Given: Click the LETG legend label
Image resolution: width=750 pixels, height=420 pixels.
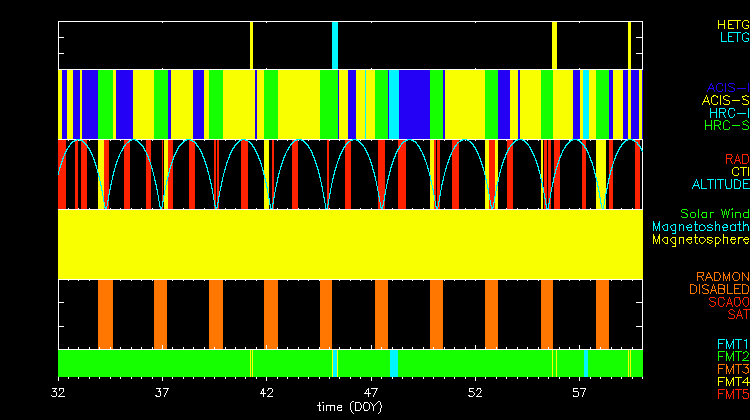Looking at the screenshot, I should coord(733,38).
